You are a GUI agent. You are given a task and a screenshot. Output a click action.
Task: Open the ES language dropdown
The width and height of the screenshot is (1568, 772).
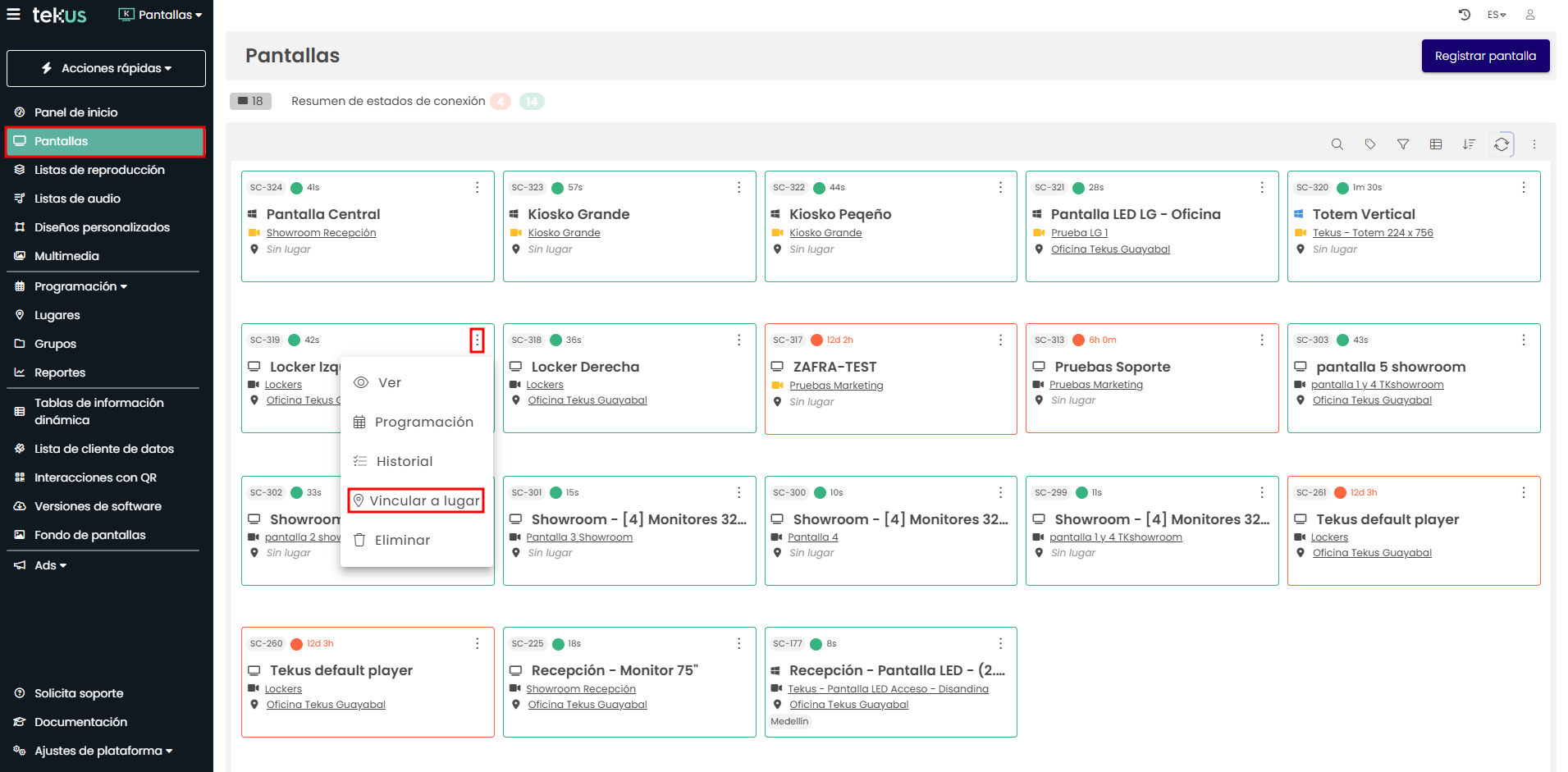pyautogui.click(x=1497, y=15)
